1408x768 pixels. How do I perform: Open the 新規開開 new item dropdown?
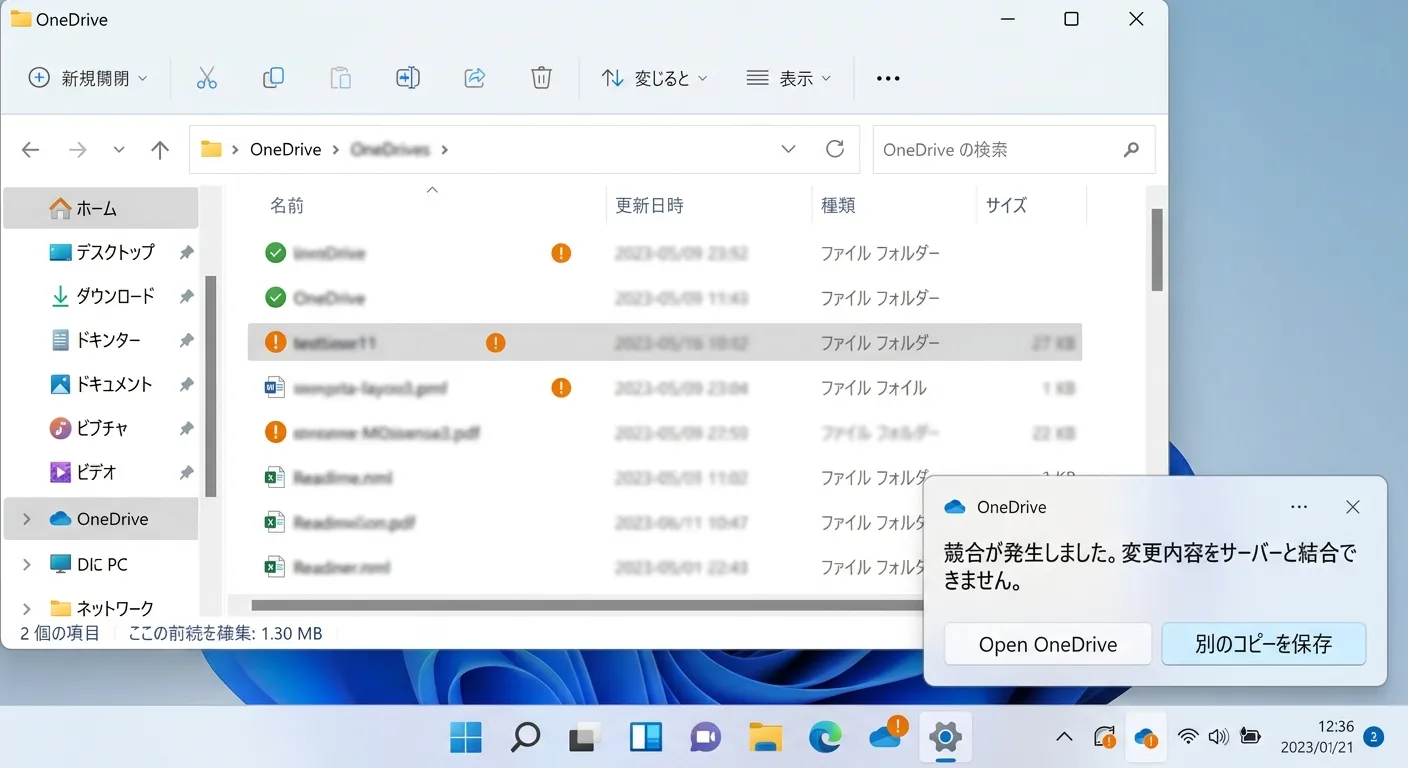pyautogui.click(x=88, y=78)
